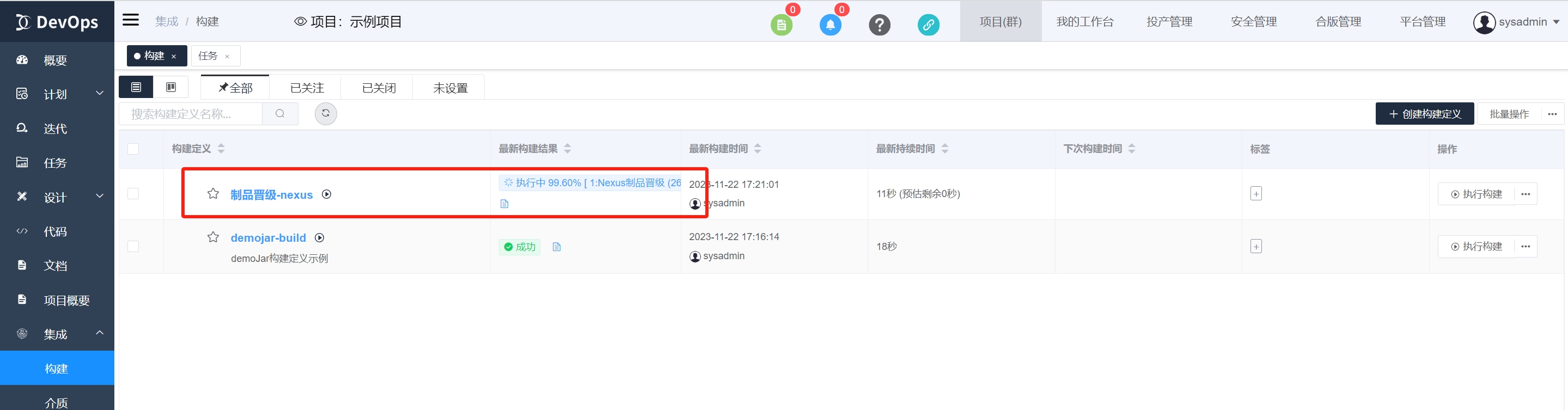
Task: Switch to card grid view
Action: pos(171,88)
